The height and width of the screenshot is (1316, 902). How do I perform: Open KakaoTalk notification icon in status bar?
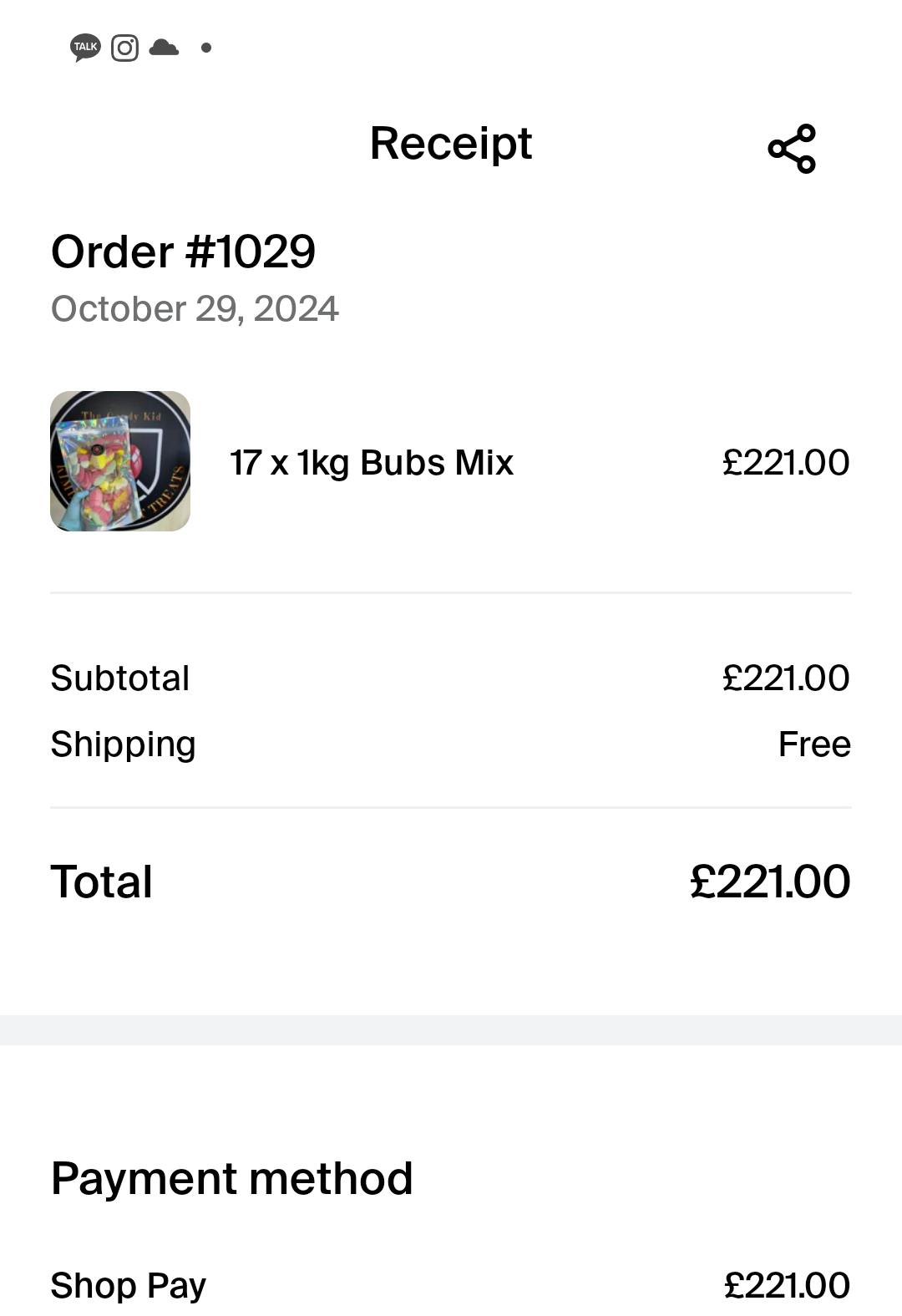(85, 48)
